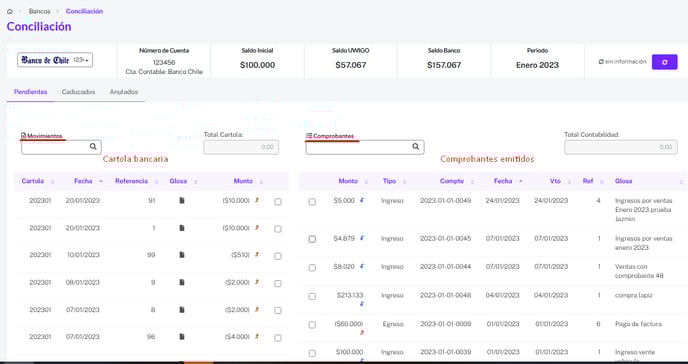Image resolution: width=688 pixels, height=364 pixels.
Task: Click arrow icon next to ($4.000) amount
Action: 257,336
